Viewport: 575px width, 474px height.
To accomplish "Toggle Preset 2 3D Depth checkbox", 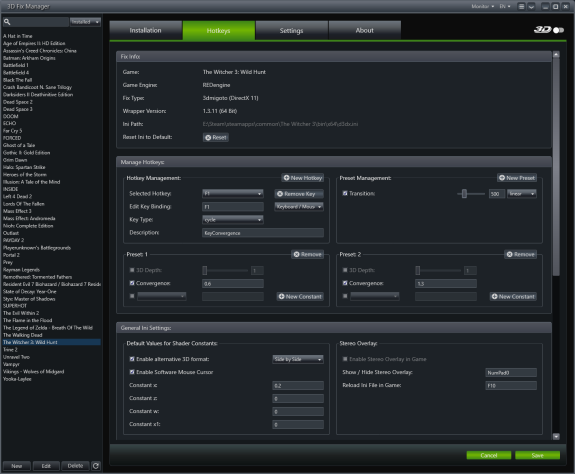I will pos(345,270).
